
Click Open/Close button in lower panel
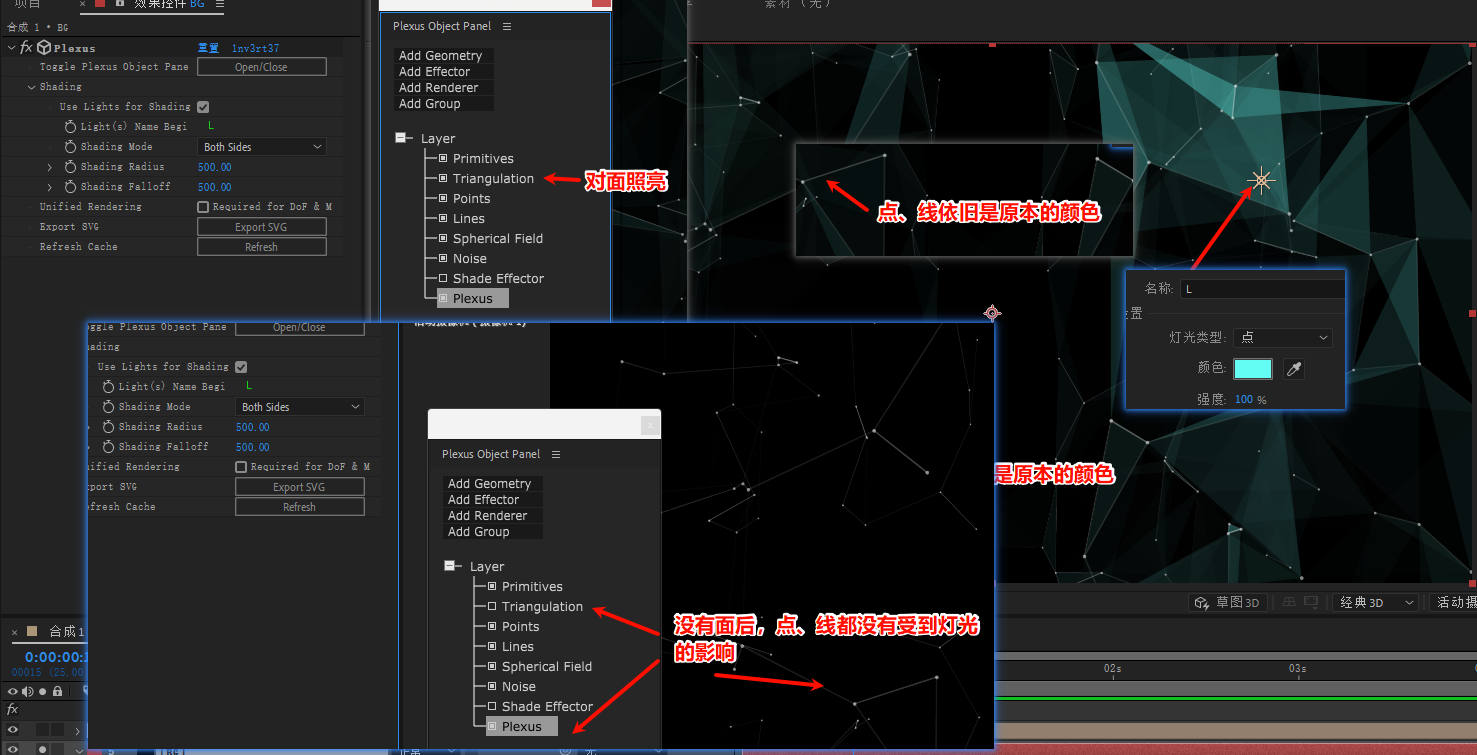[300, 328]
